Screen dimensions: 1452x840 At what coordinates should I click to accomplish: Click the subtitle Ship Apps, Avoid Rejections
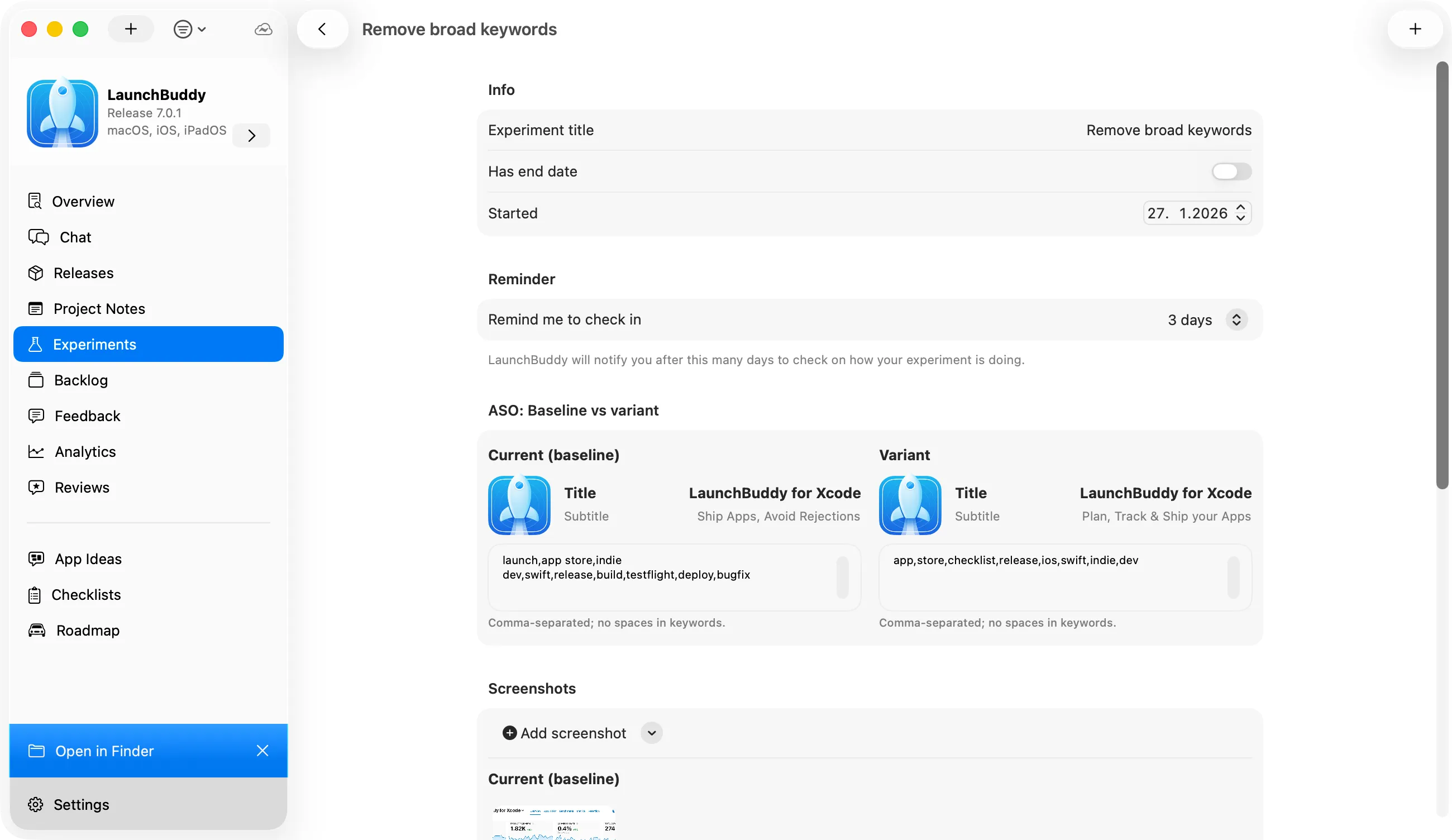click(x=778, y=516)
